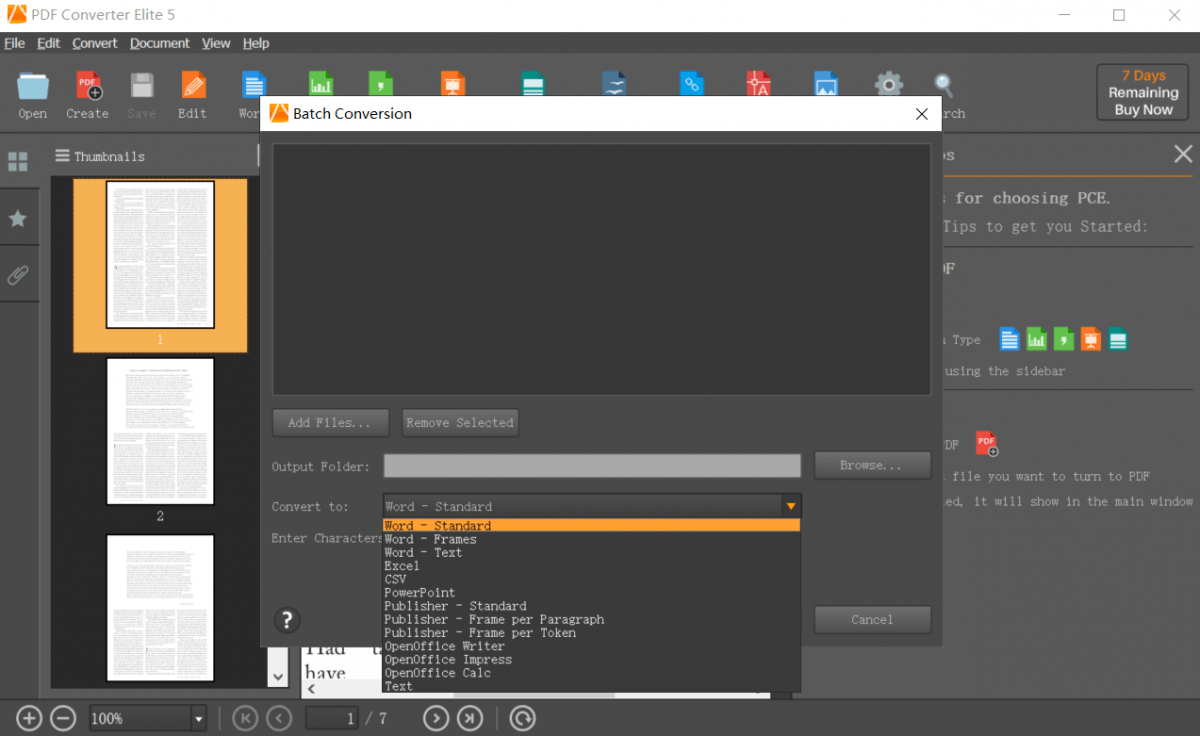The image size is (1200, 736).
Task: Click the Add Files button
Action: (x=330, y=422)
